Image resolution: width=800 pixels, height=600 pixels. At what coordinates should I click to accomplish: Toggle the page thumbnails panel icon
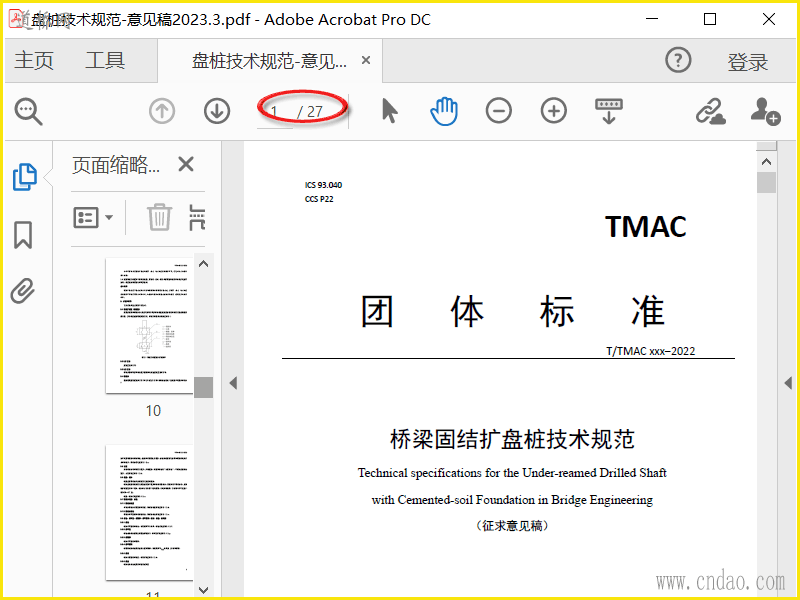pyautogui.click(x=24, y=177)
